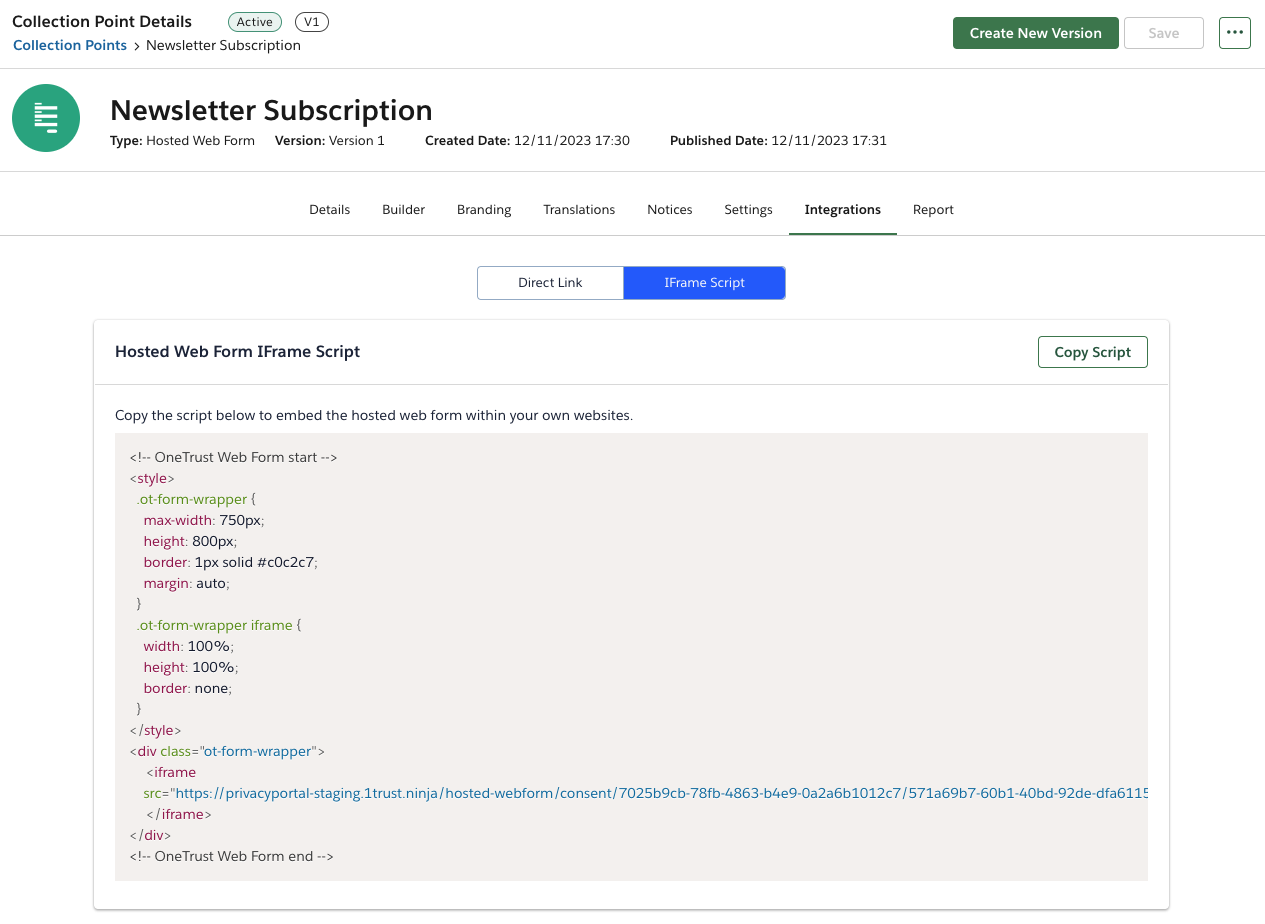1265x924 pixels.
Task: Open the Builder tab
Action: 403,209
